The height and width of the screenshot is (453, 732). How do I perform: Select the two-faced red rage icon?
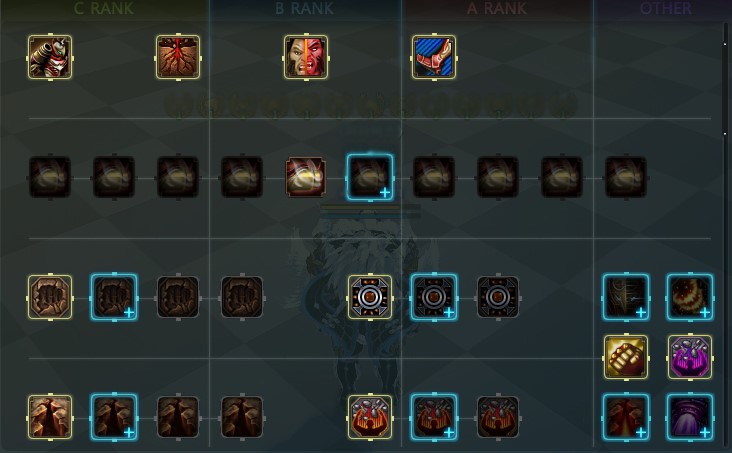point(306,57)
